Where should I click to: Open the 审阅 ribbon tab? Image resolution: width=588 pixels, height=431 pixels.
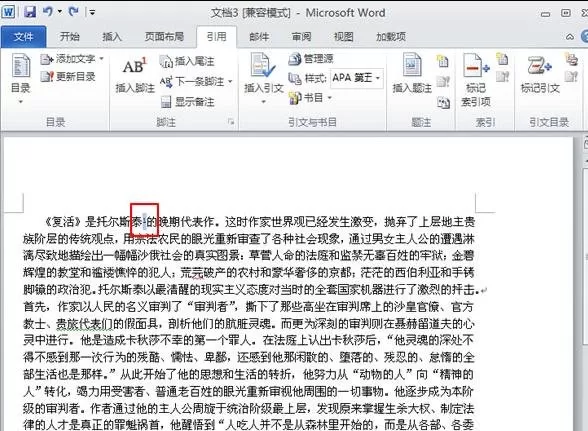pyautogui.click(x=301, y=37)
